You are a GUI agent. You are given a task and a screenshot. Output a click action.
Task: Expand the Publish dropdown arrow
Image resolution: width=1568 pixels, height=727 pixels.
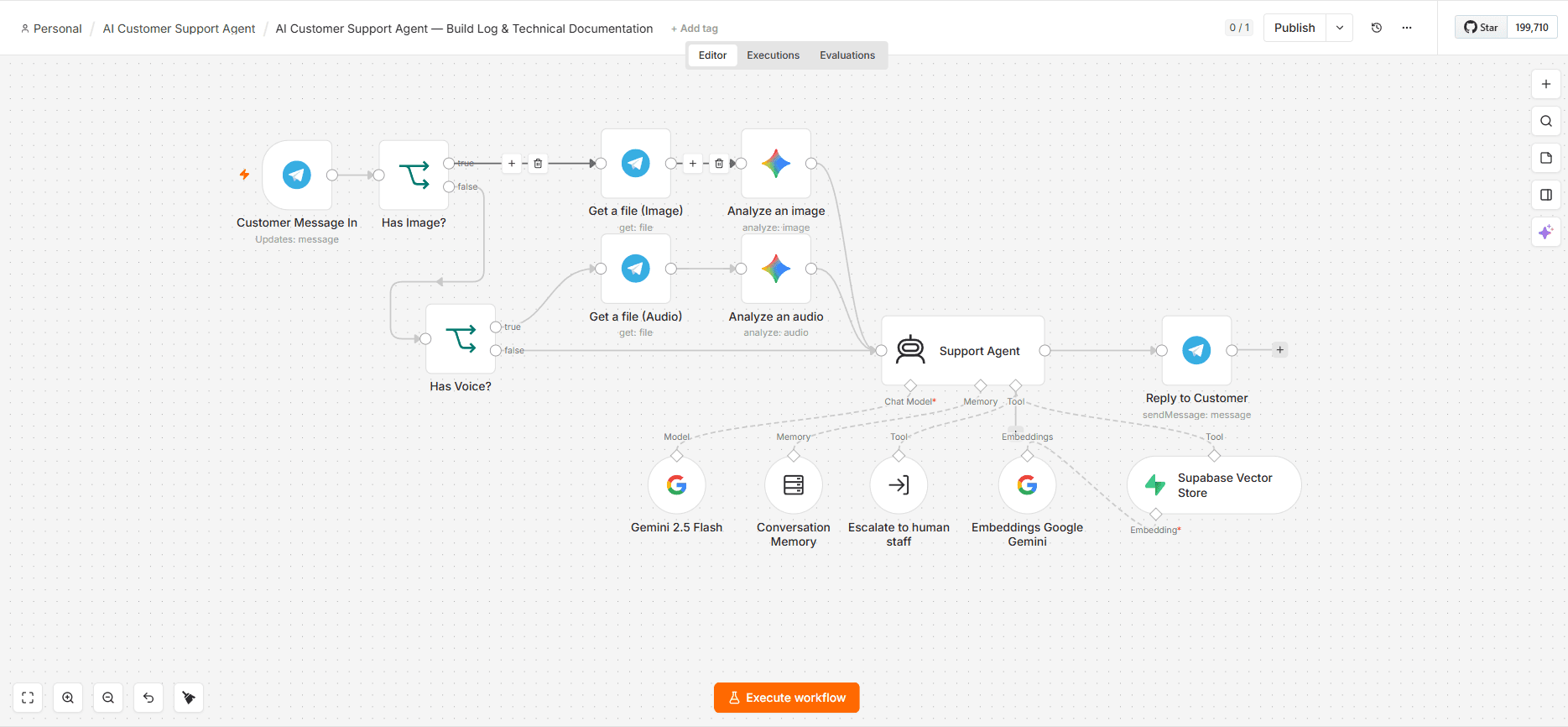point(1340,28)
